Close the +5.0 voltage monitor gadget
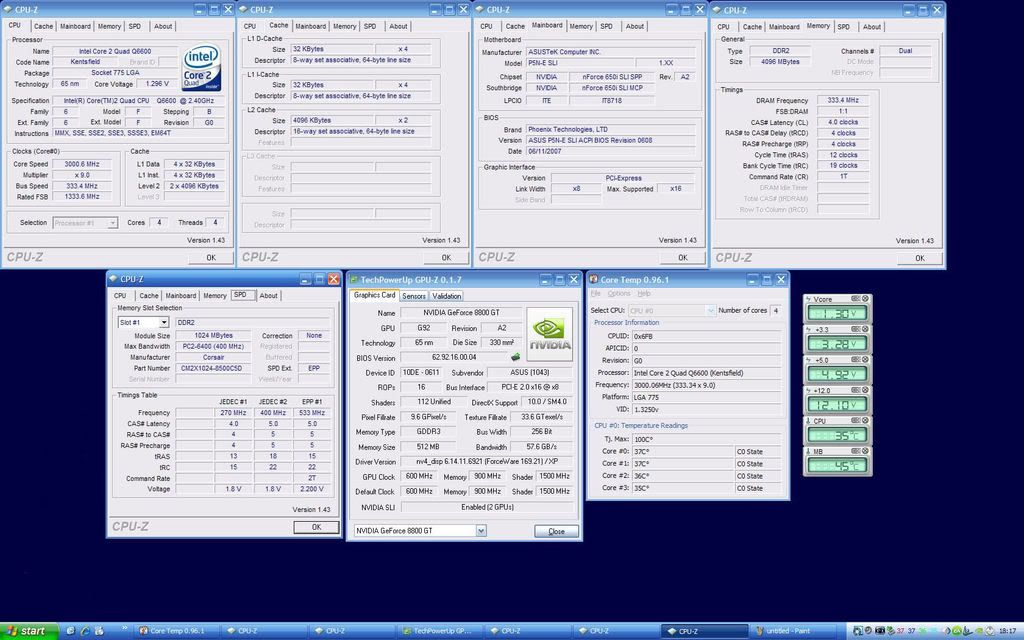Image resolution: width=1024 pixels, height=640 pixels. 865,360
